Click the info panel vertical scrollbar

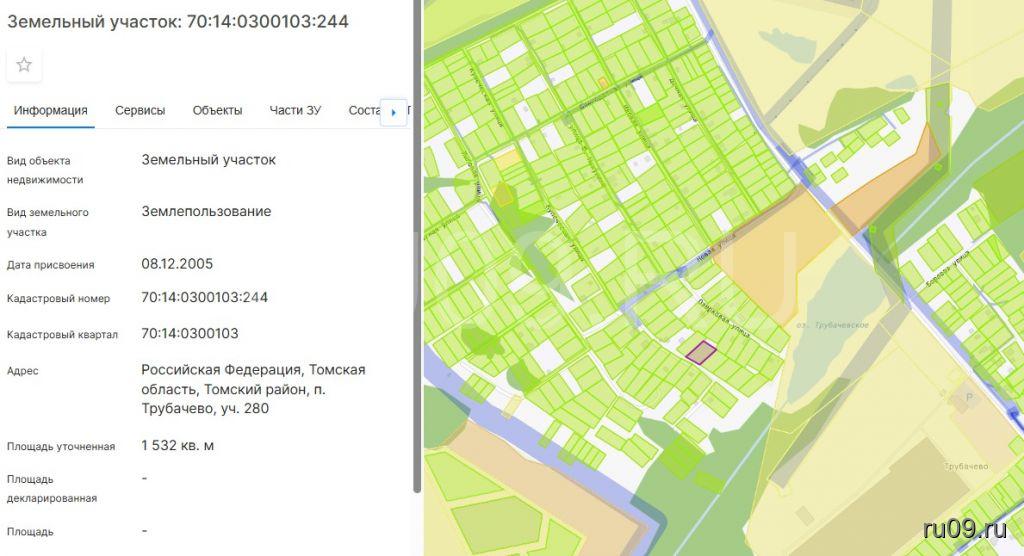pos(417,250)
